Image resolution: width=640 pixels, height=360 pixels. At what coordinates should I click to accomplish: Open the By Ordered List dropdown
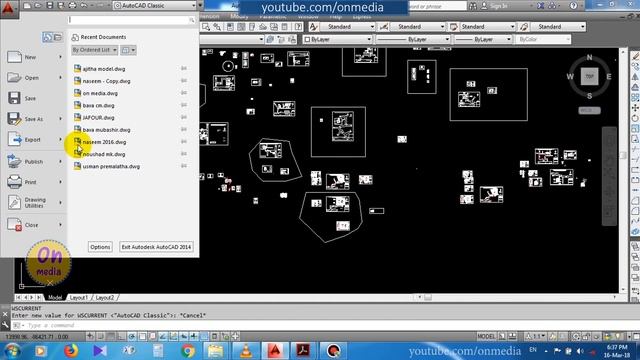[x=94, y=50]
